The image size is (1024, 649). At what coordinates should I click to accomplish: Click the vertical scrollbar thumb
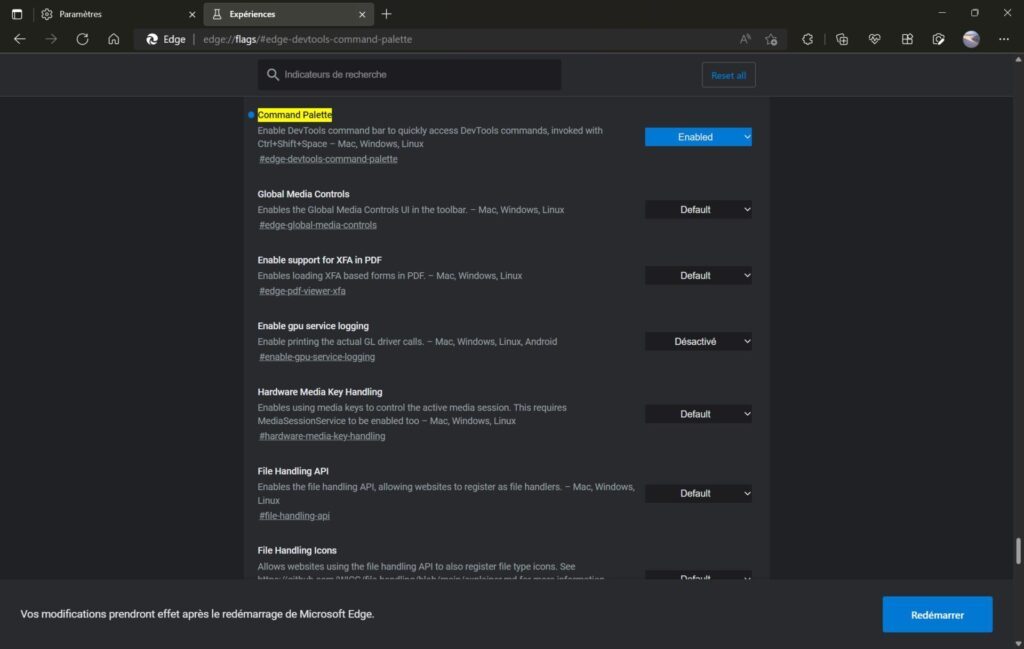[x=1017, y=551]
